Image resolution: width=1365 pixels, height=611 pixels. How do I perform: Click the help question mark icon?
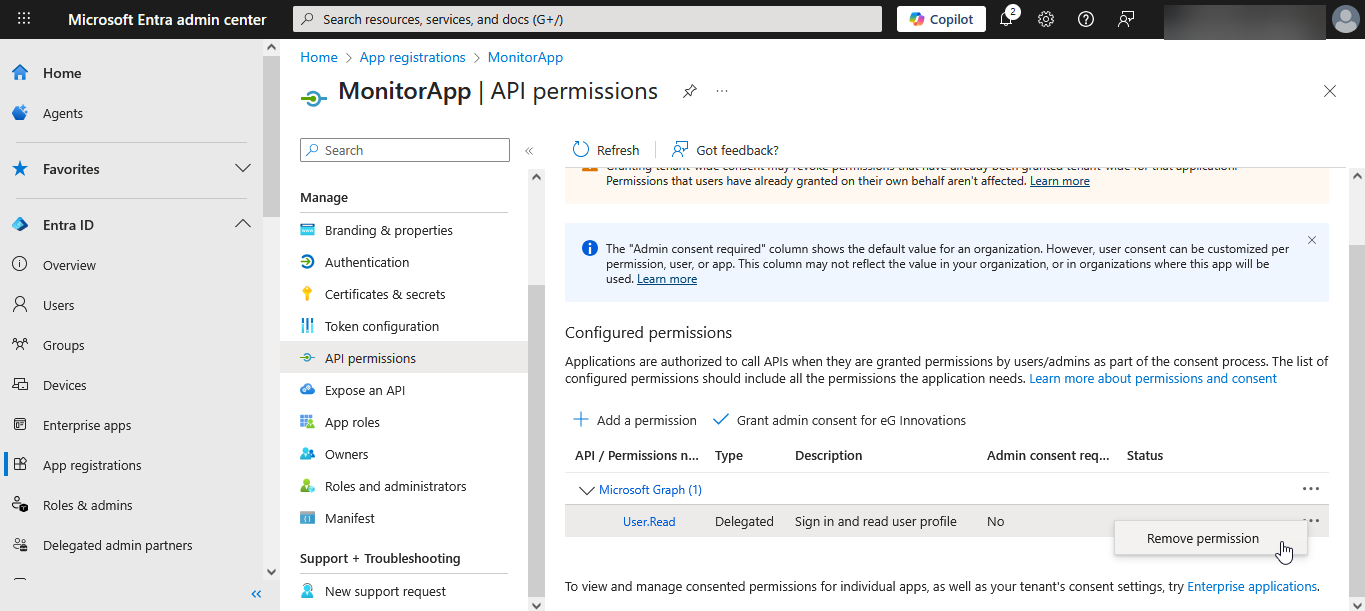click(1086, 19)
